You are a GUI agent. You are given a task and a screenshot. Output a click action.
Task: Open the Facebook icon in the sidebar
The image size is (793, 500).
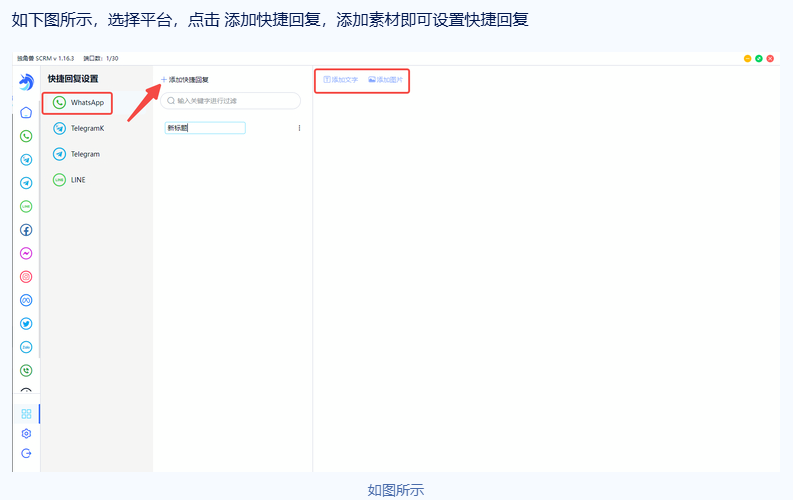[x=26, y=230]
